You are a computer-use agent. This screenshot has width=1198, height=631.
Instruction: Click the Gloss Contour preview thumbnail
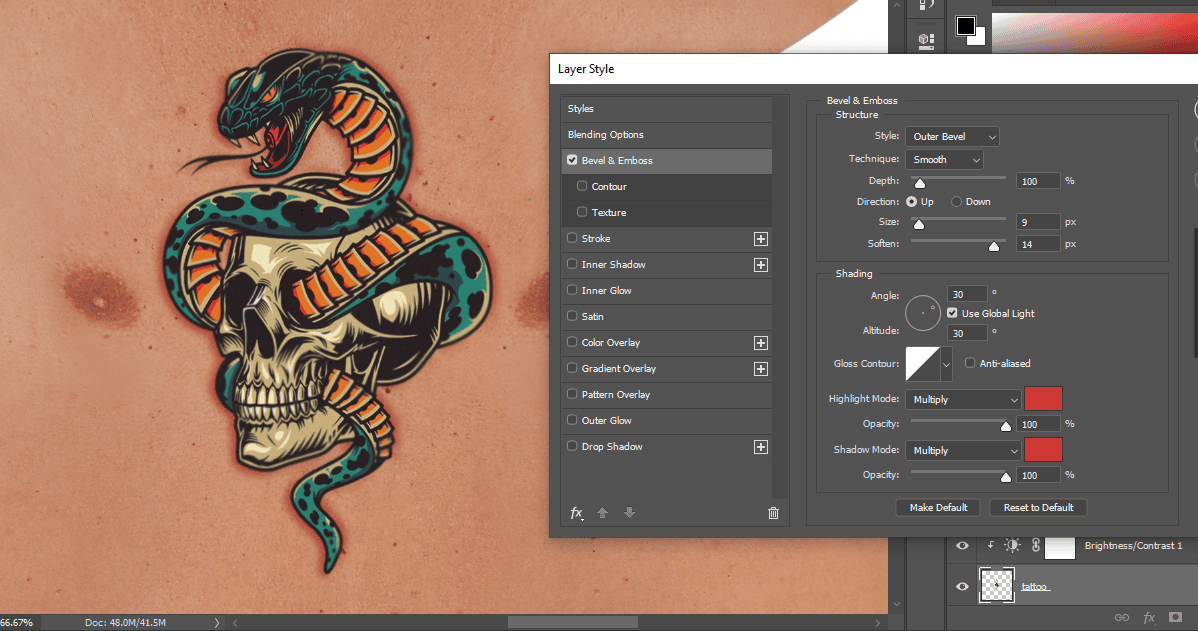pos(919,363)
